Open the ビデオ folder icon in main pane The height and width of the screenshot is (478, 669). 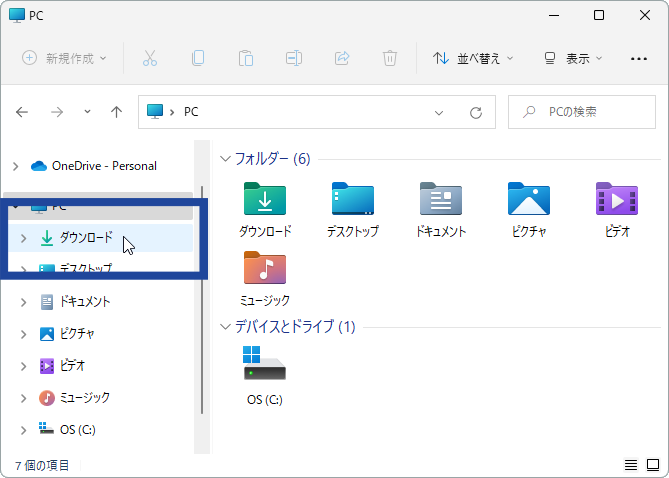coord(616,200)
